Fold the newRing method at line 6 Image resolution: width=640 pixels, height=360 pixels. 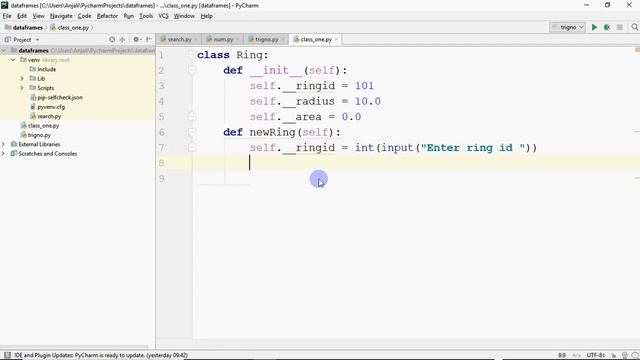[x=192, y=132]
